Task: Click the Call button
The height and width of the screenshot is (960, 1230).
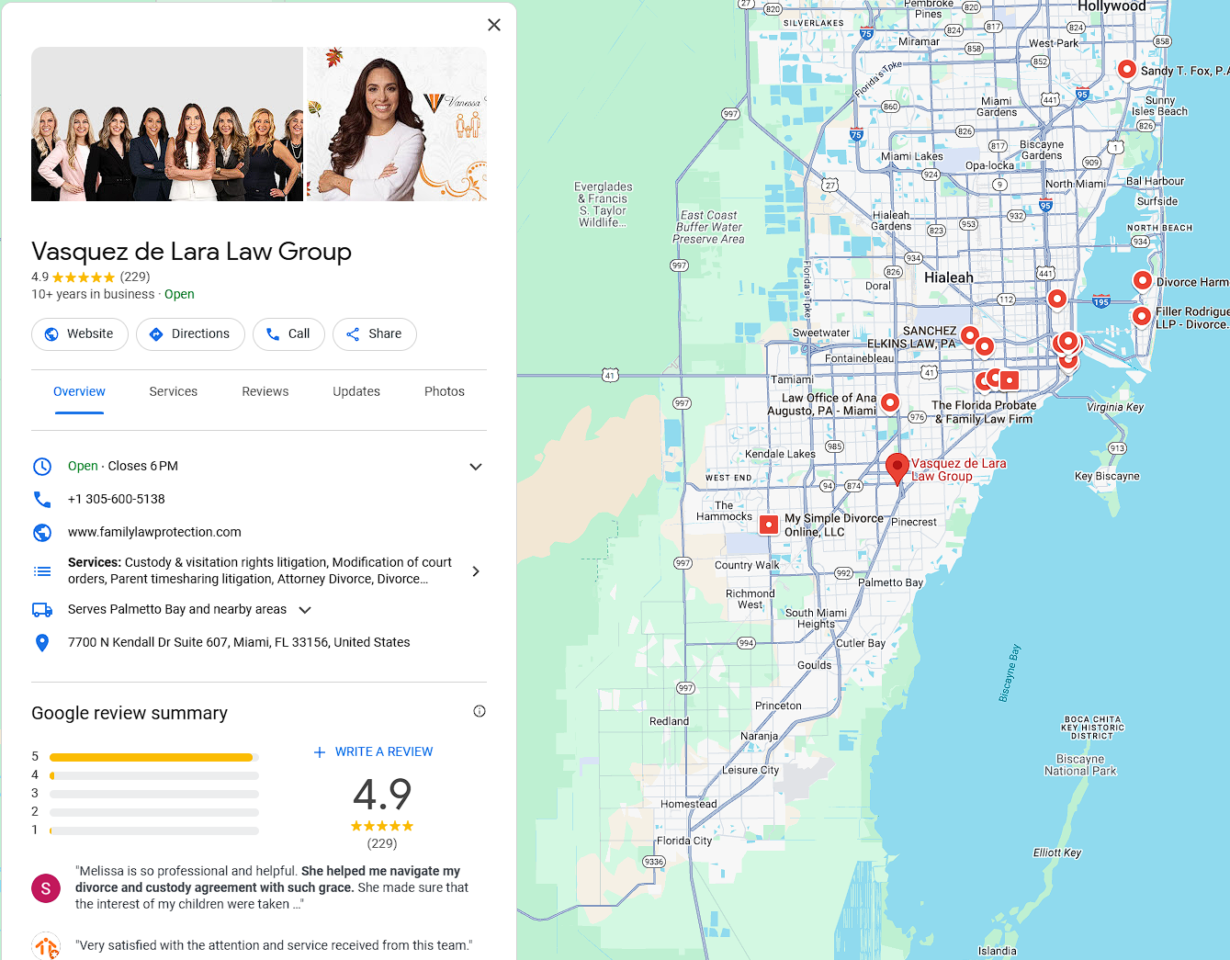Action: pyautogui.click(x=288, y=334)
